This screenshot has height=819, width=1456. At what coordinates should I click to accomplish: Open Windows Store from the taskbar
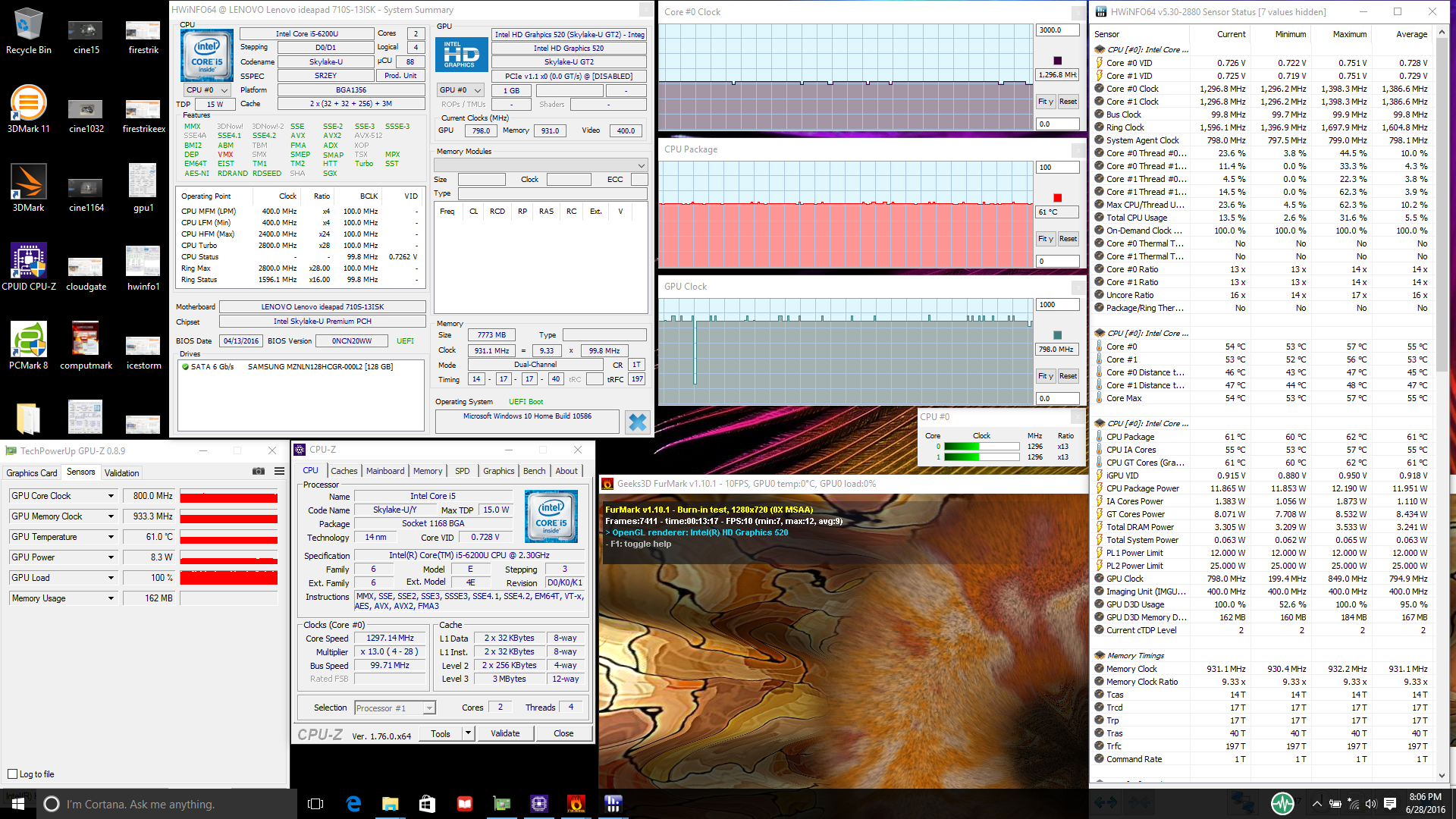click(x=427, y=804)
